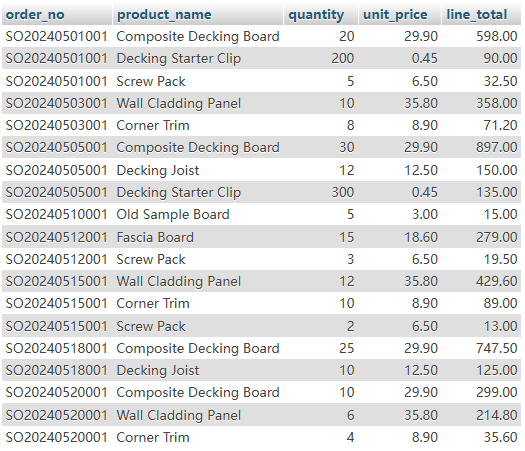Click the Old Sample Board product name
This screenshot has width=525, height=451.
173,214
